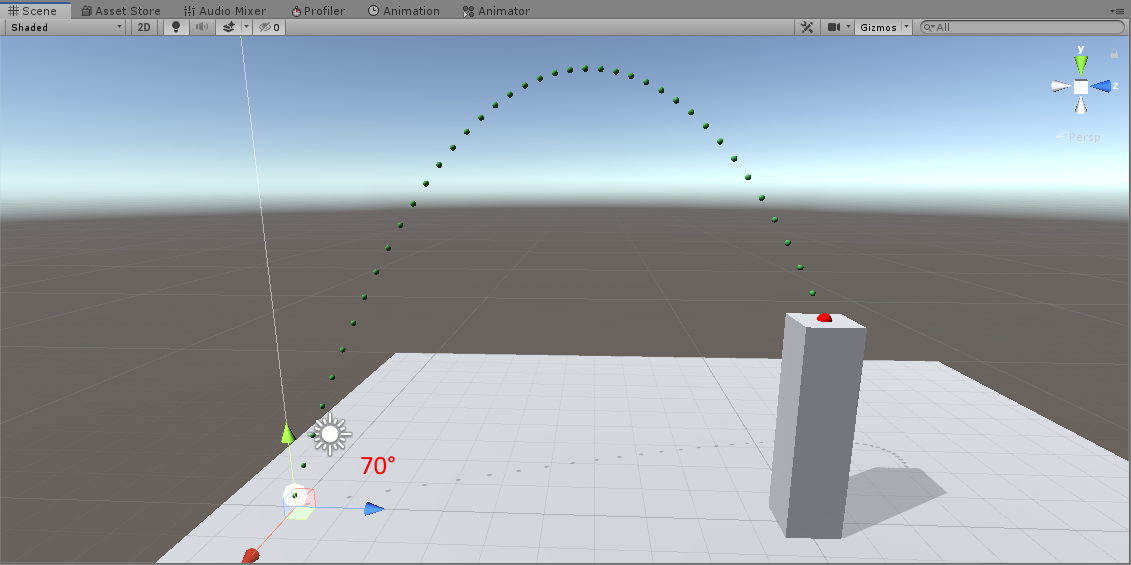Toggle scene audio speaker icon
The image size is (1131, 565).
click(202, 27)
